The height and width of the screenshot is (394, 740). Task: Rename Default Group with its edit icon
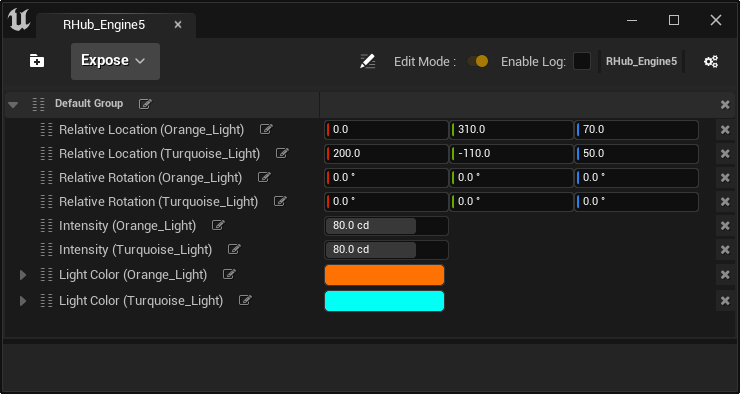[x=145, y=104]
